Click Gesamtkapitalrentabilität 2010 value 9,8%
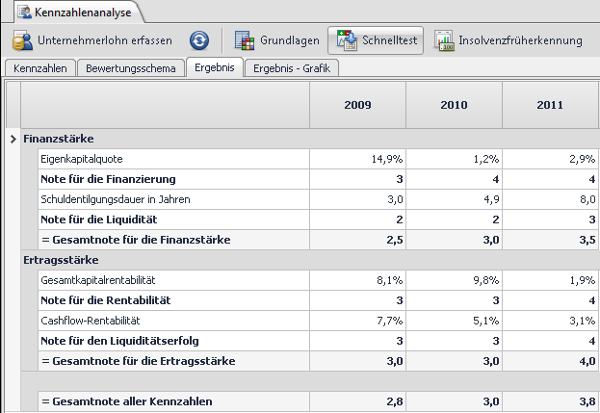This screenshot has height=413, width=600. [486, 280]
